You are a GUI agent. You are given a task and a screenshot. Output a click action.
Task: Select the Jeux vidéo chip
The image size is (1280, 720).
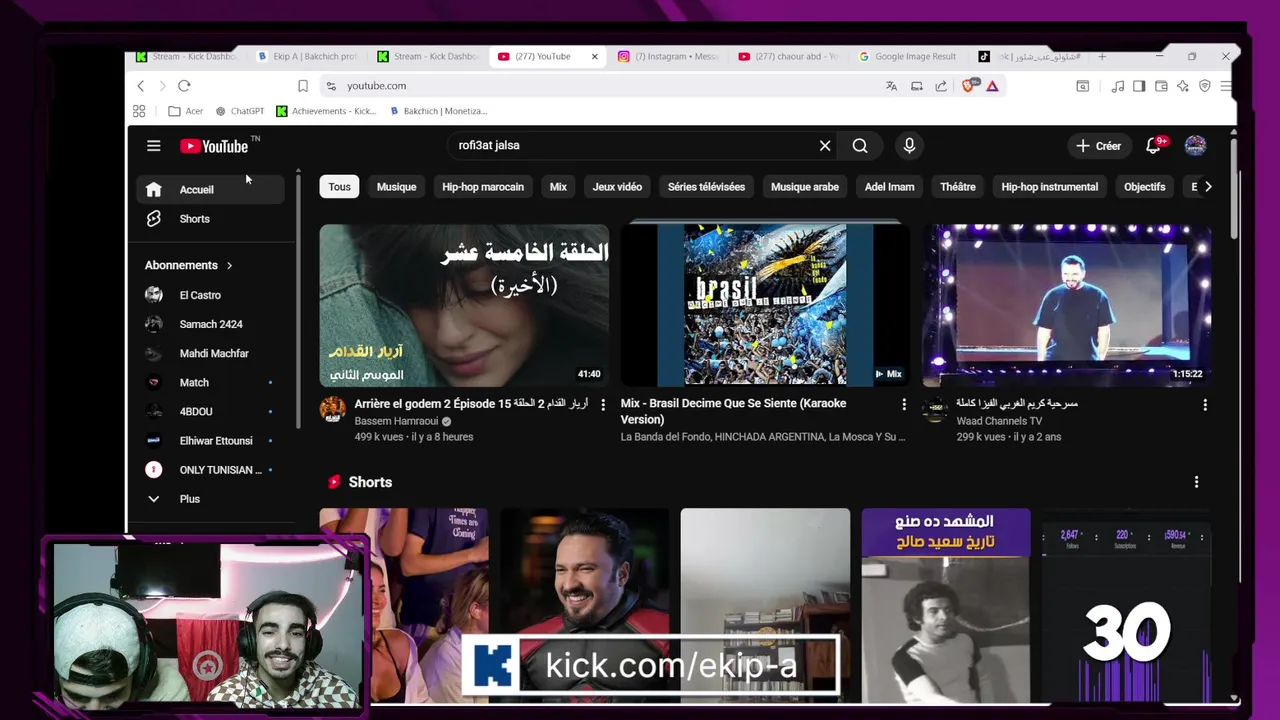617,187
